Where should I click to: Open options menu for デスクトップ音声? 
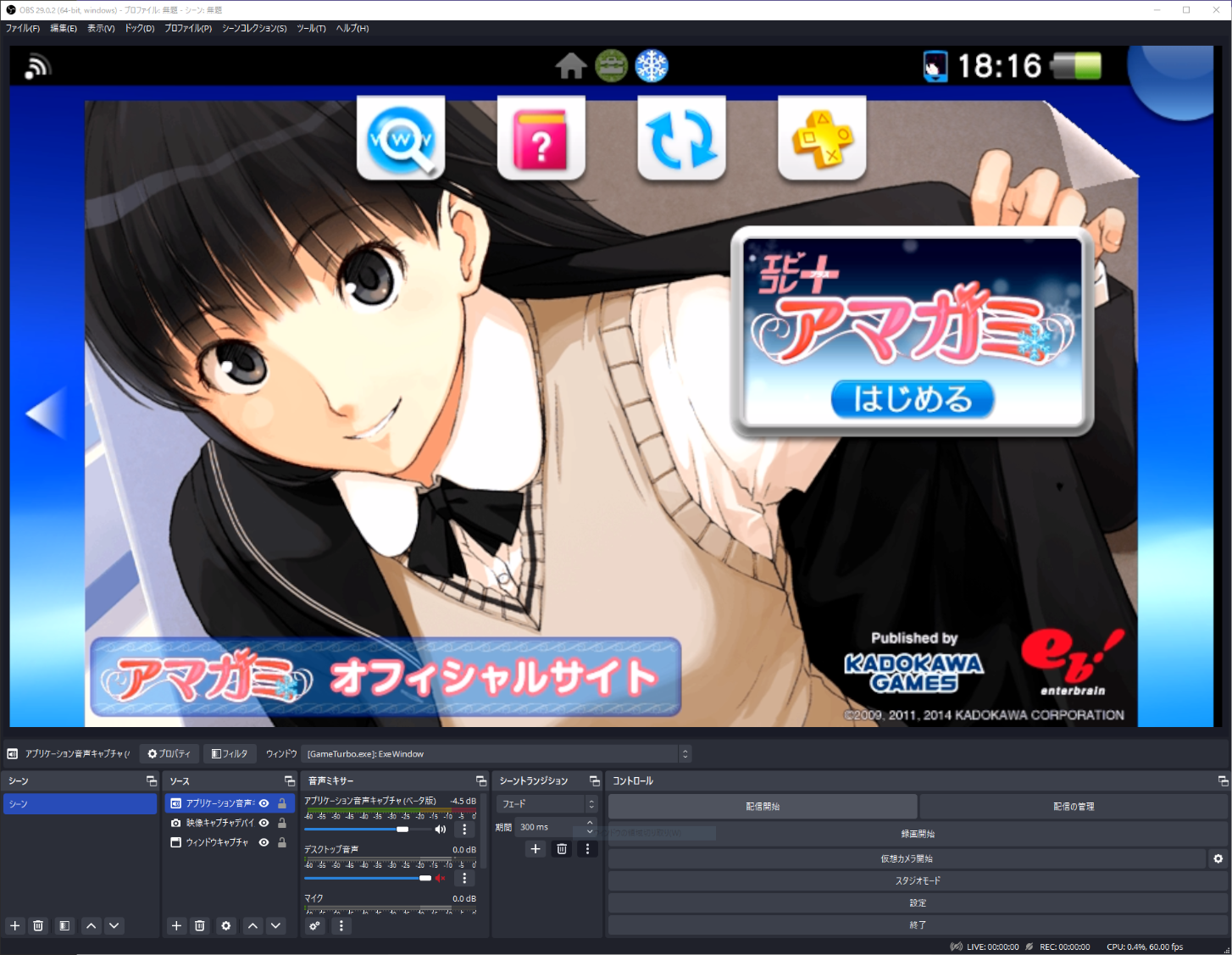pos(464,878)
